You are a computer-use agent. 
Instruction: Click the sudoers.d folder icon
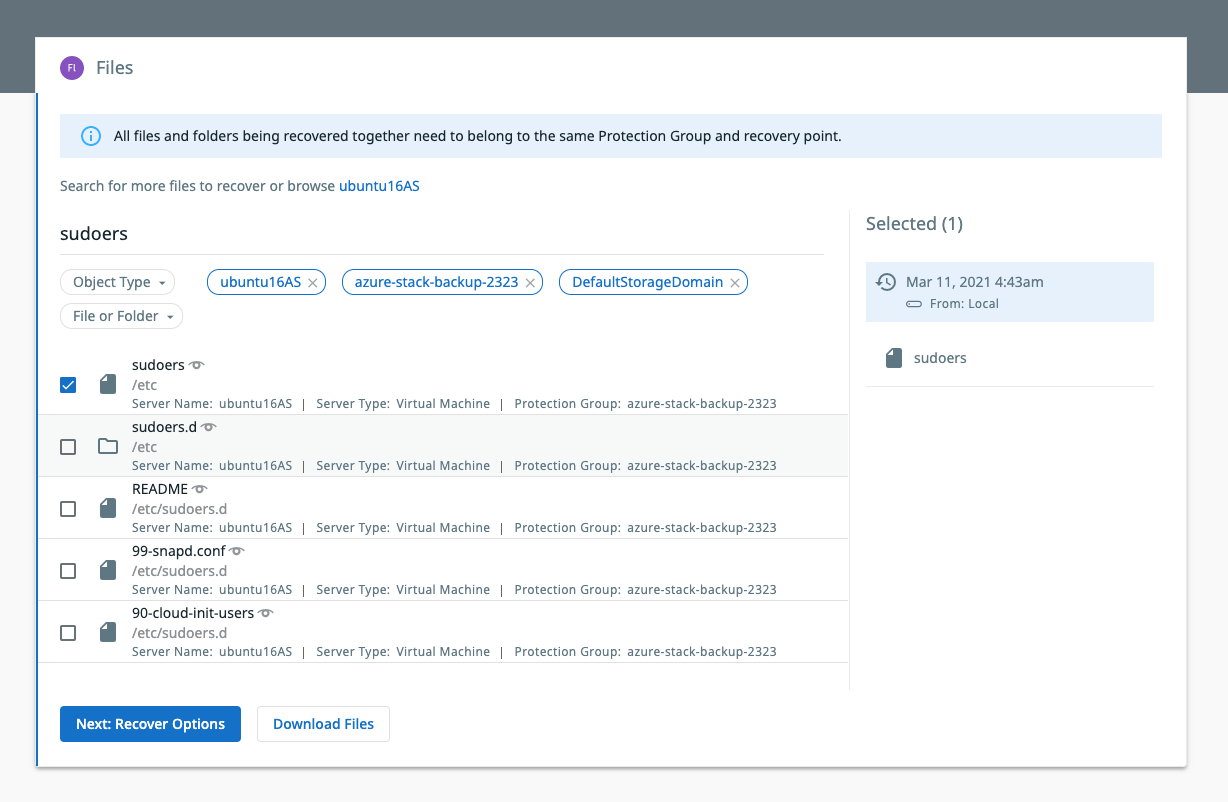click(x=108, y=446)
